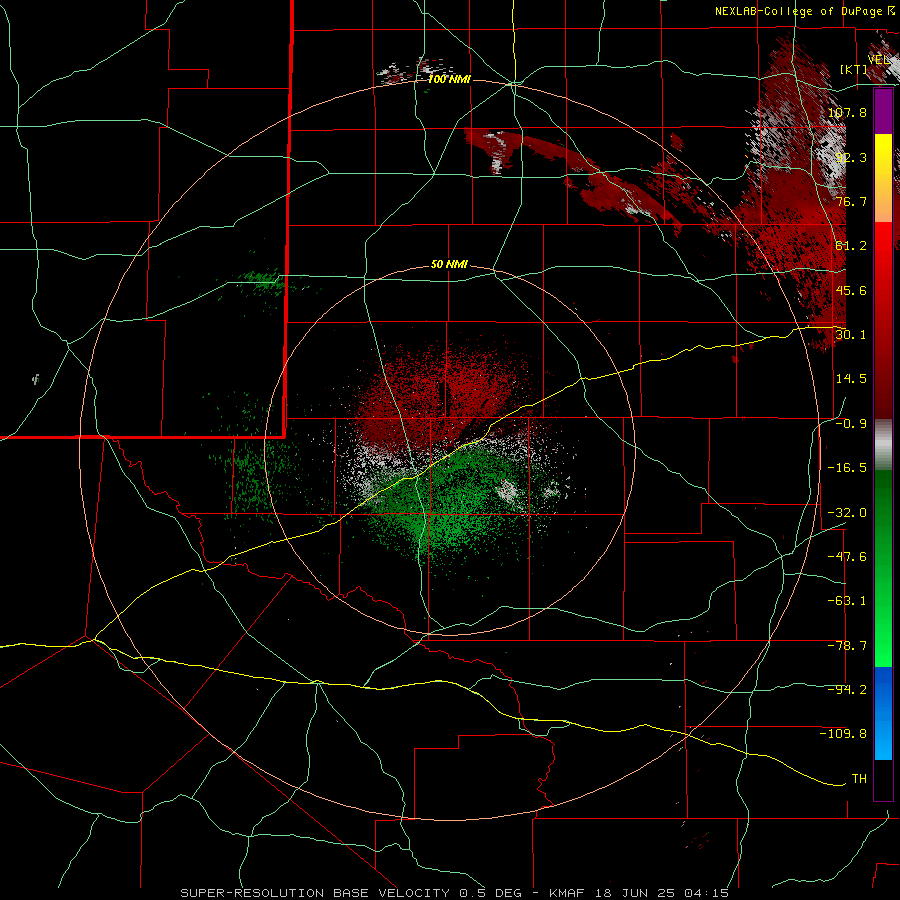Image resolution: width=900 pixels, height=900 pixels.
Task: Click the 30.1 velocity scale value
Action: coord(851,335)
